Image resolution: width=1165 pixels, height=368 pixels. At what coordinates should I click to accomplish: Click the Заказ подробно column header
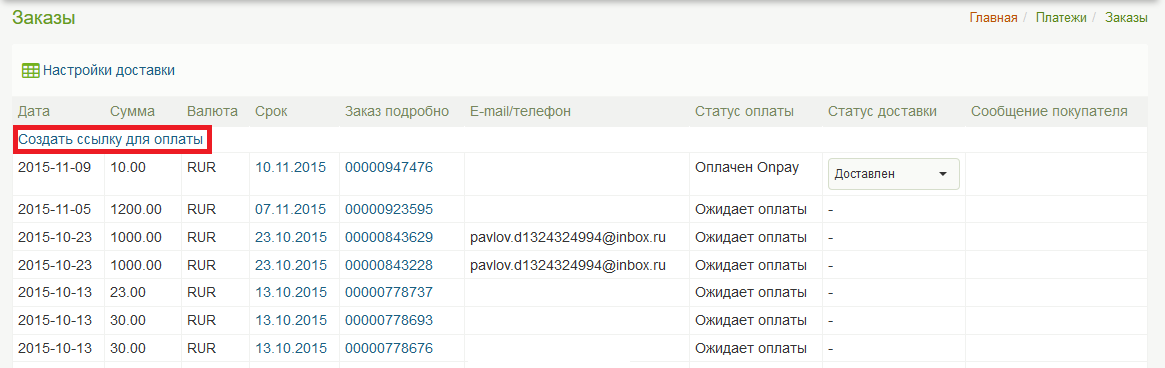(x=397, y=112)
